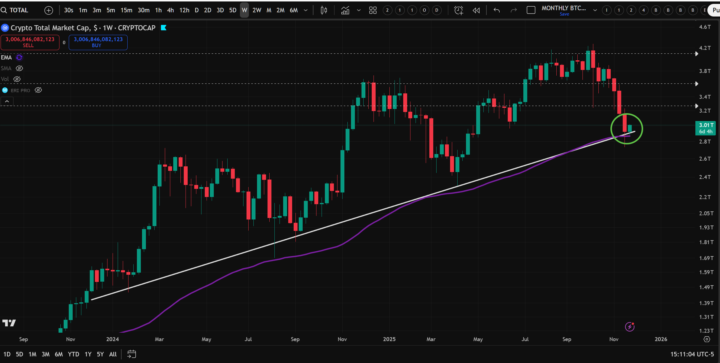Screen dimensions: 720x363
Task: Click the MONTHLY BTC layout name
Action: [x=564, y=8]
